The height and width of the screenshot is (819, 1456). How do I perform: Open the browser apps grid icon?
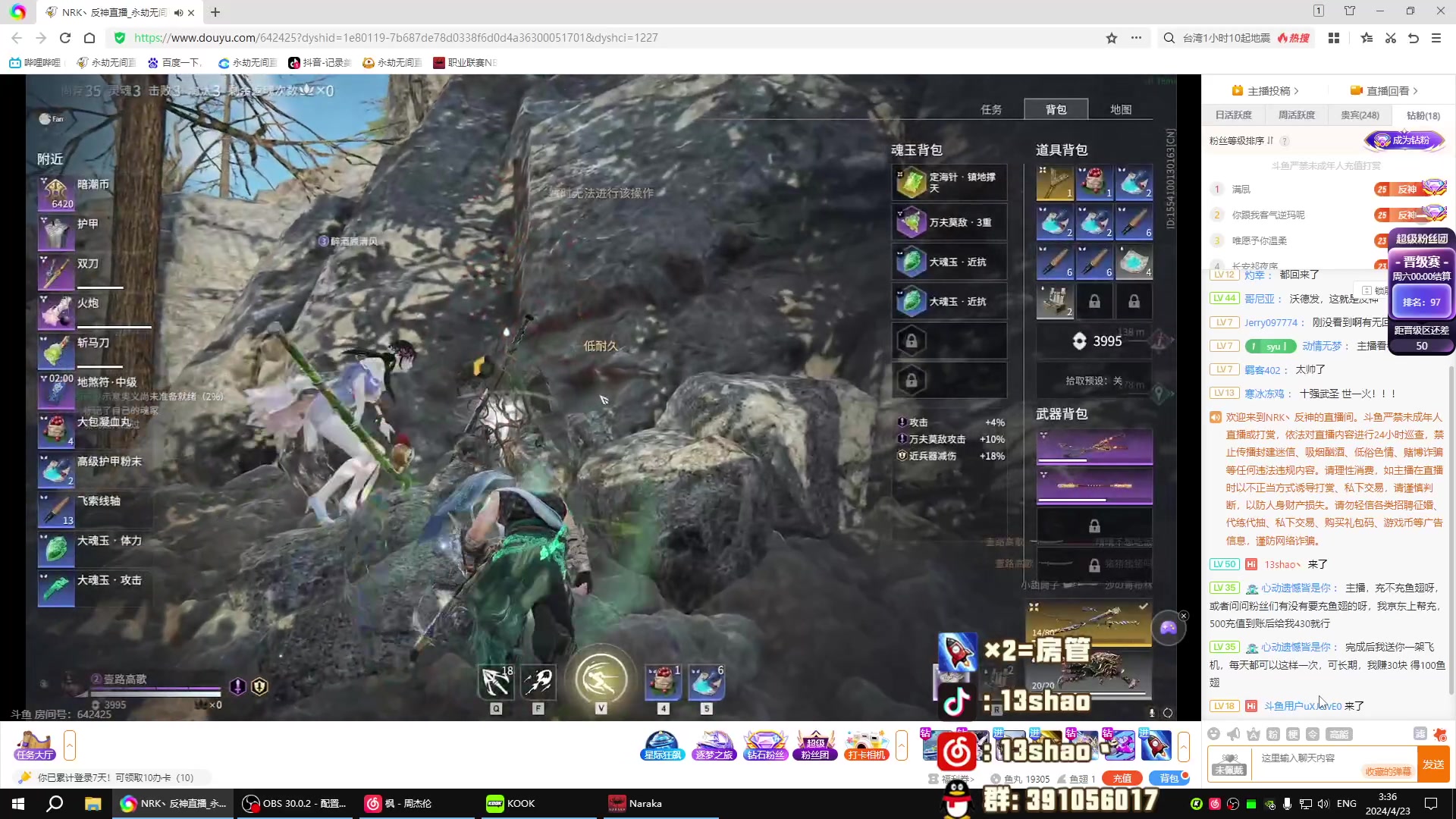click(1334, 38)
